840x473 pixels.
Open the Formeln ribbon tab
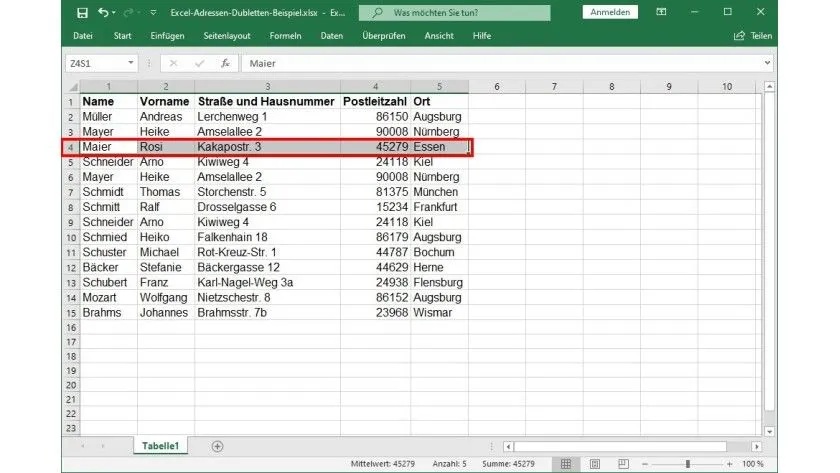point(285,35)
